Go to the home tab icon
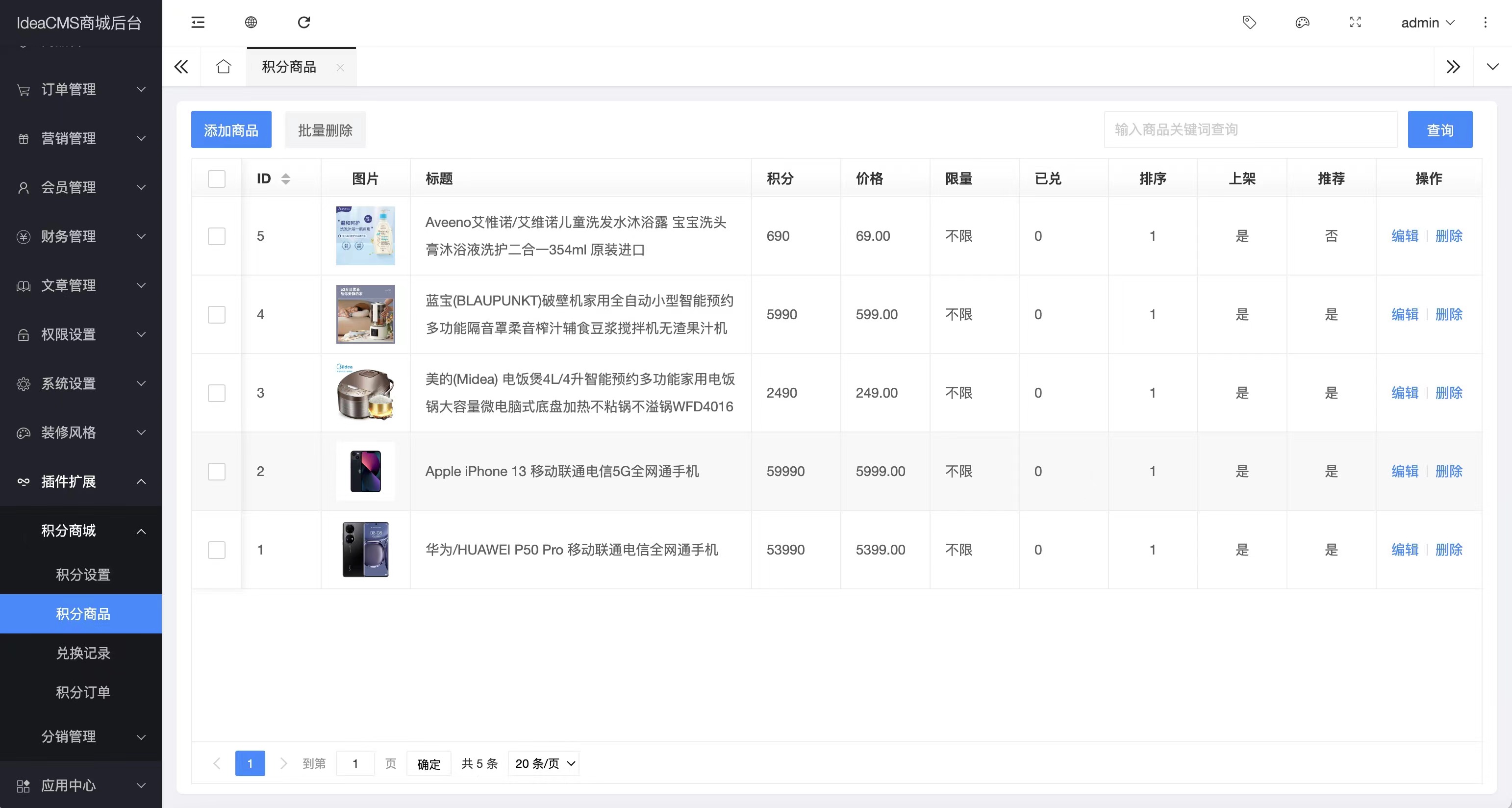The height and width of the screenshot is (808, 1512). point(223,66)
